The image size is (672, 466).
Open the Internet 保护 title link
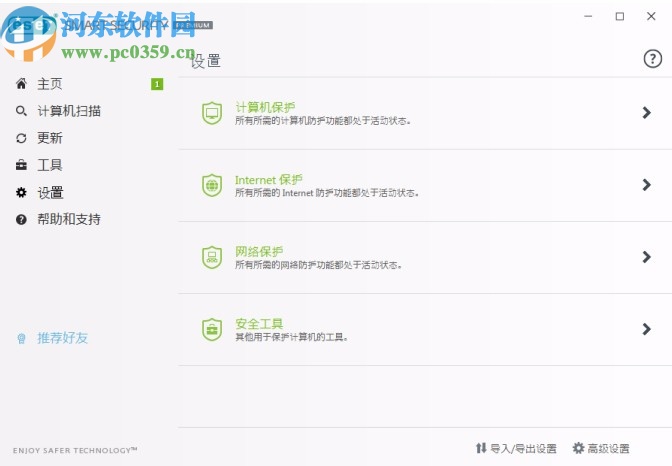(x=269, y=179)
